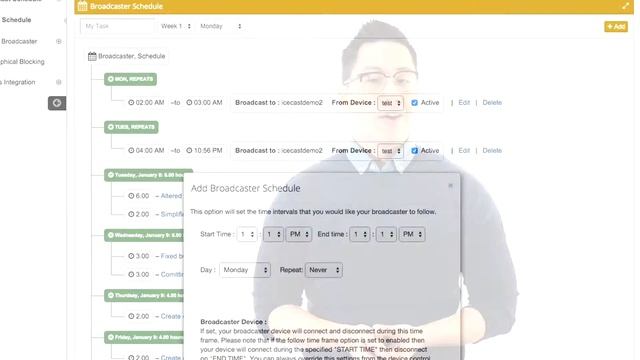Click the +Add button
This screenshot has width=640, height=360.
pos(616,27)
